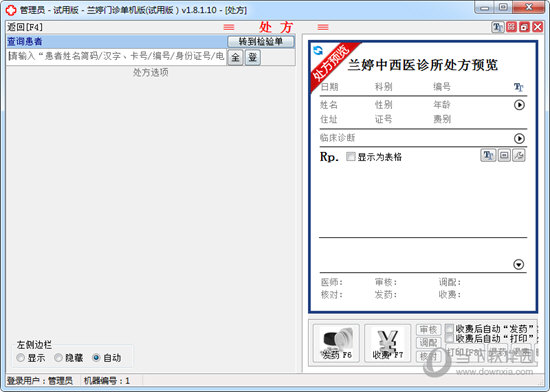This screenshot has width=550, height=392.
Task: Click 机器编号：1 in status bar
Action: click(107, 381)
